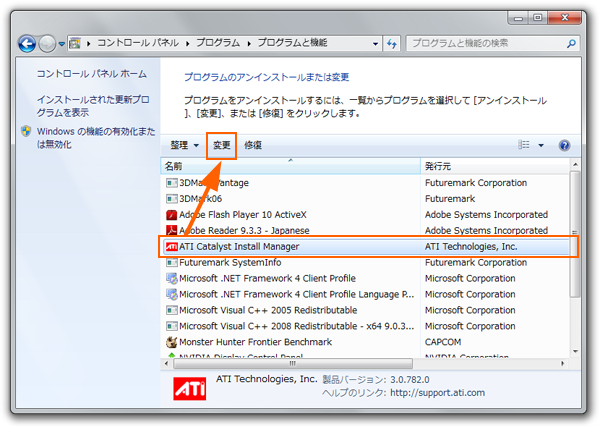The image size is (600, 427).
Task: Select コントロール パネル breadcrumb
Action: [x=138, y=43]
